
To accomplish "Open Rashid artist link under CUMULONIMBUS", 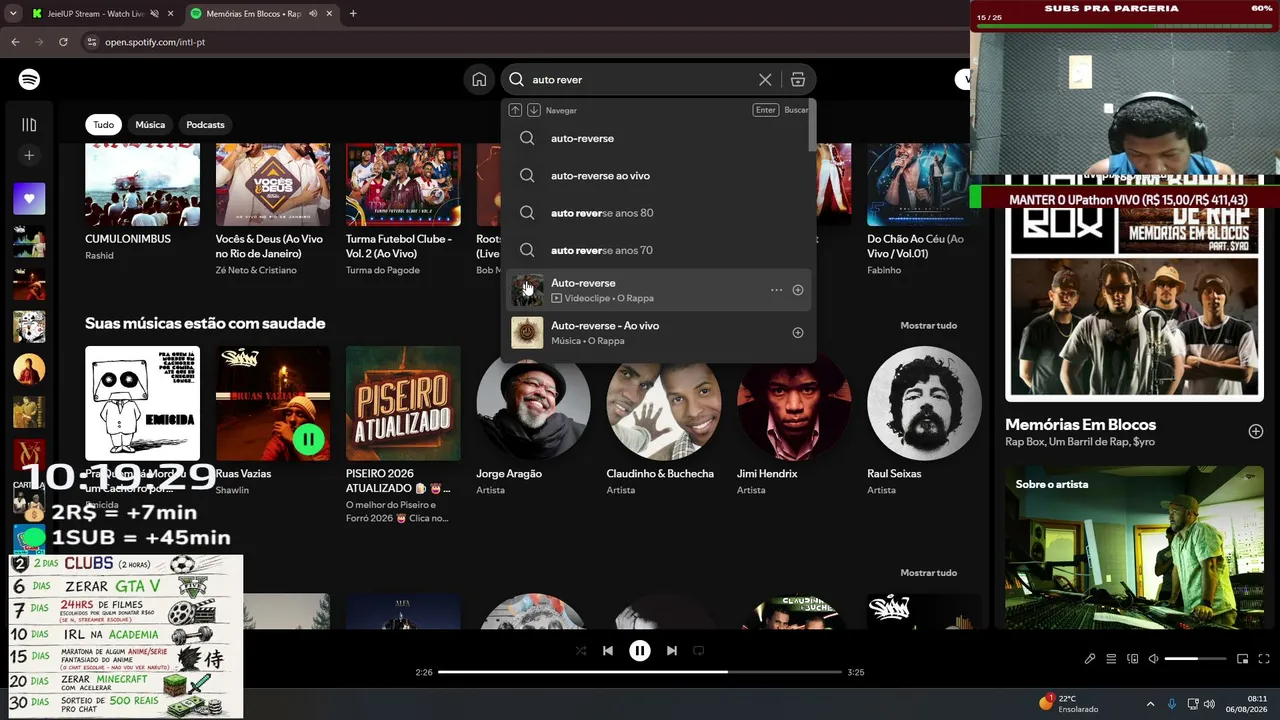I will pyautogui.click(x=100, y=256).
